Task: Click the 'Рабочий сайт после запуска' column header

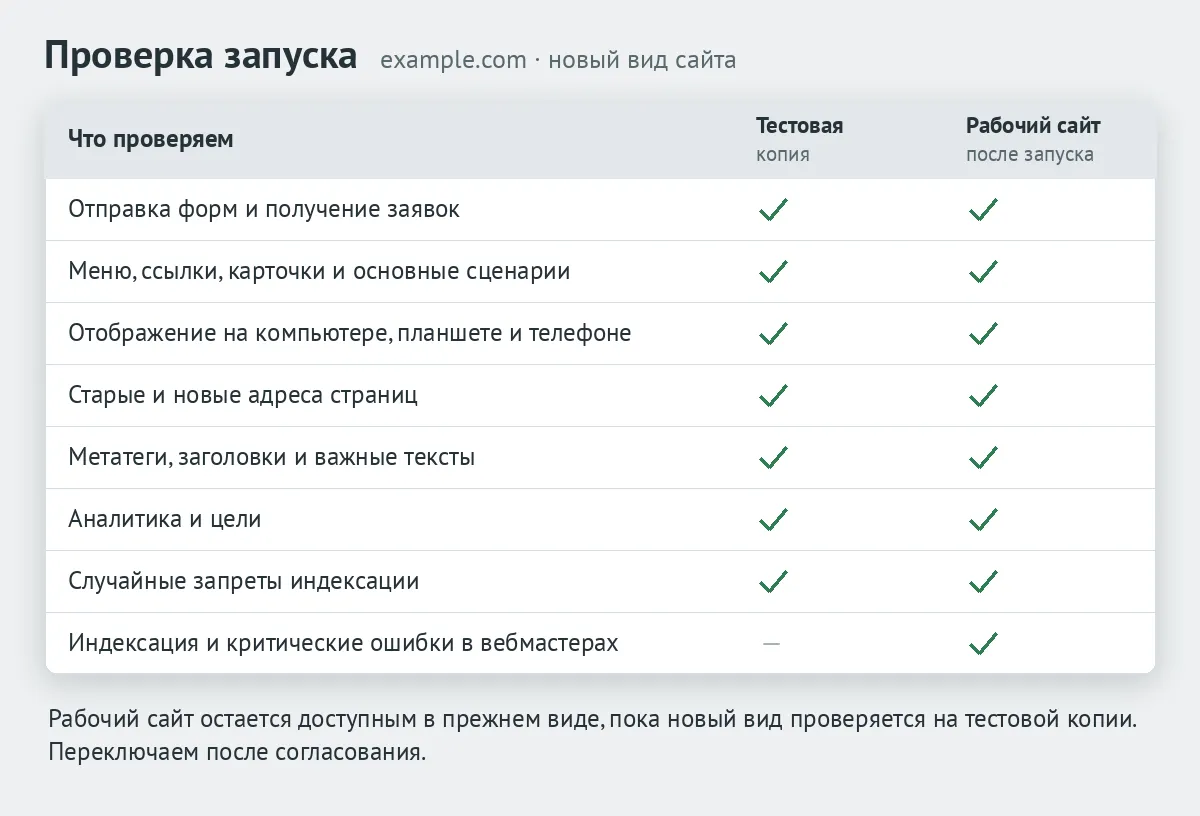Action: point(1033,140)
